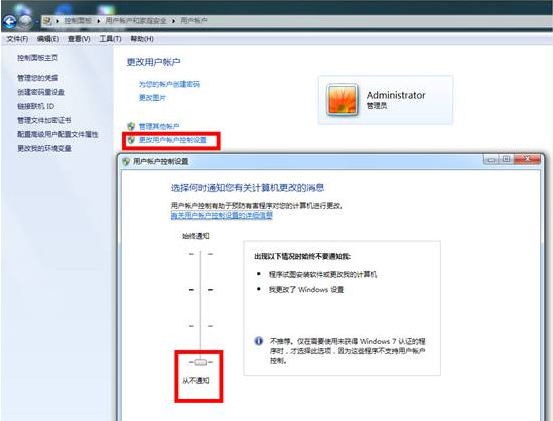Click the Back navigation arrow button

10,22
